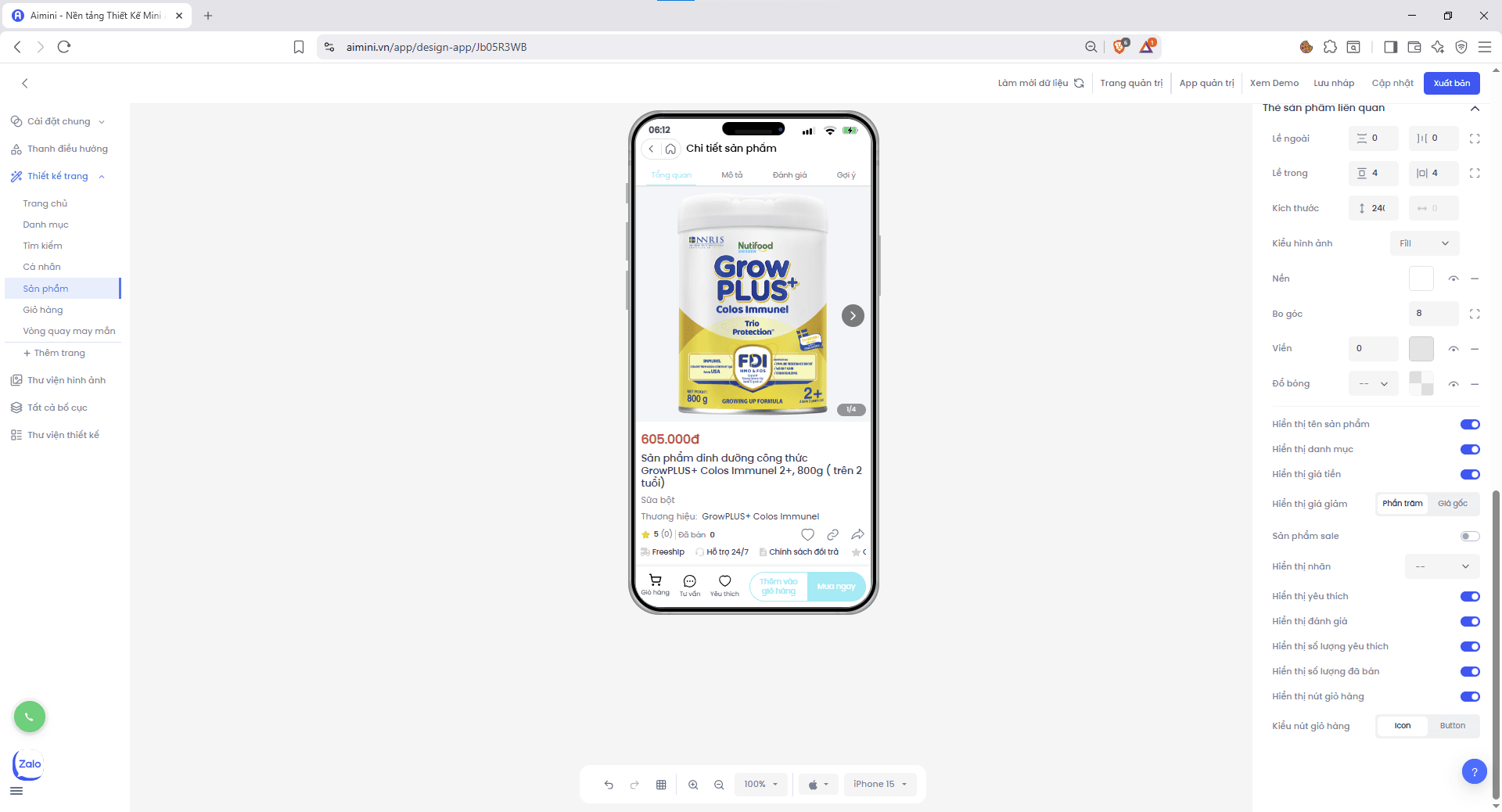Viewport: 1502px width, 812px height.
Task: Zoom out on the design canvas
Action: pyautogui.click(x=719, y=785)
